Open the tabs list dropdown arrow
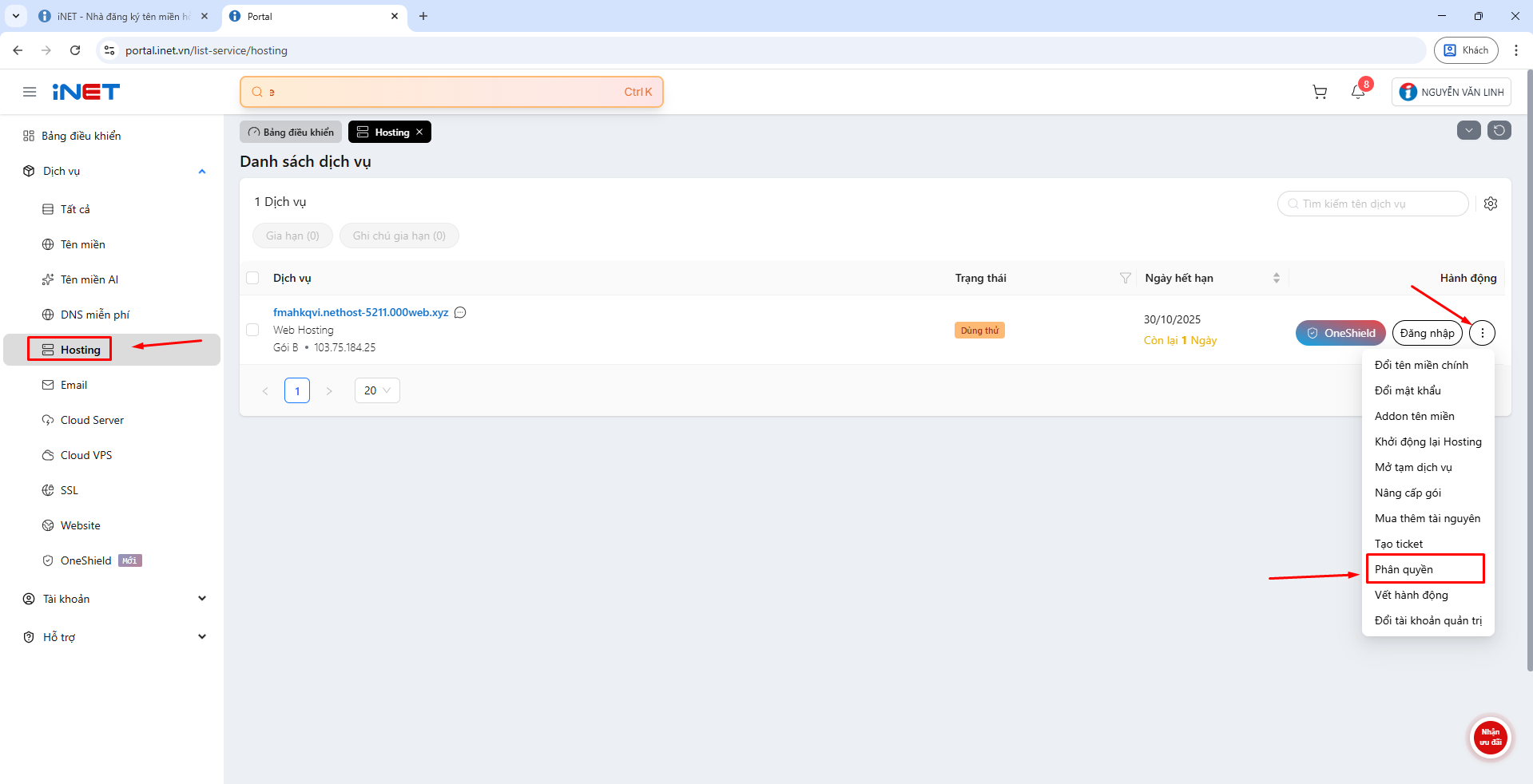1533x784 pixels. coord(1469,130)
